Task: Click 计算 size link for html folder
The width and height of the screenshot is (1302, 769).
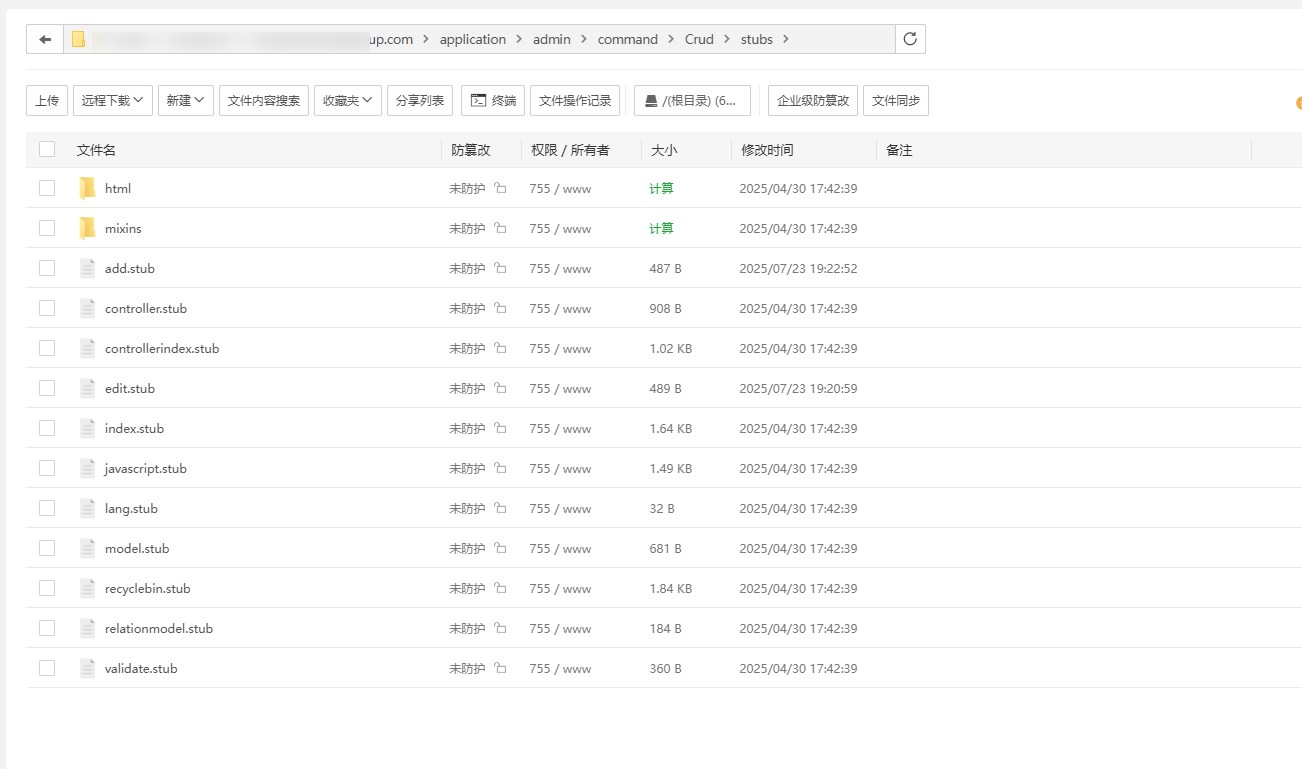Action: click(661, 188)
